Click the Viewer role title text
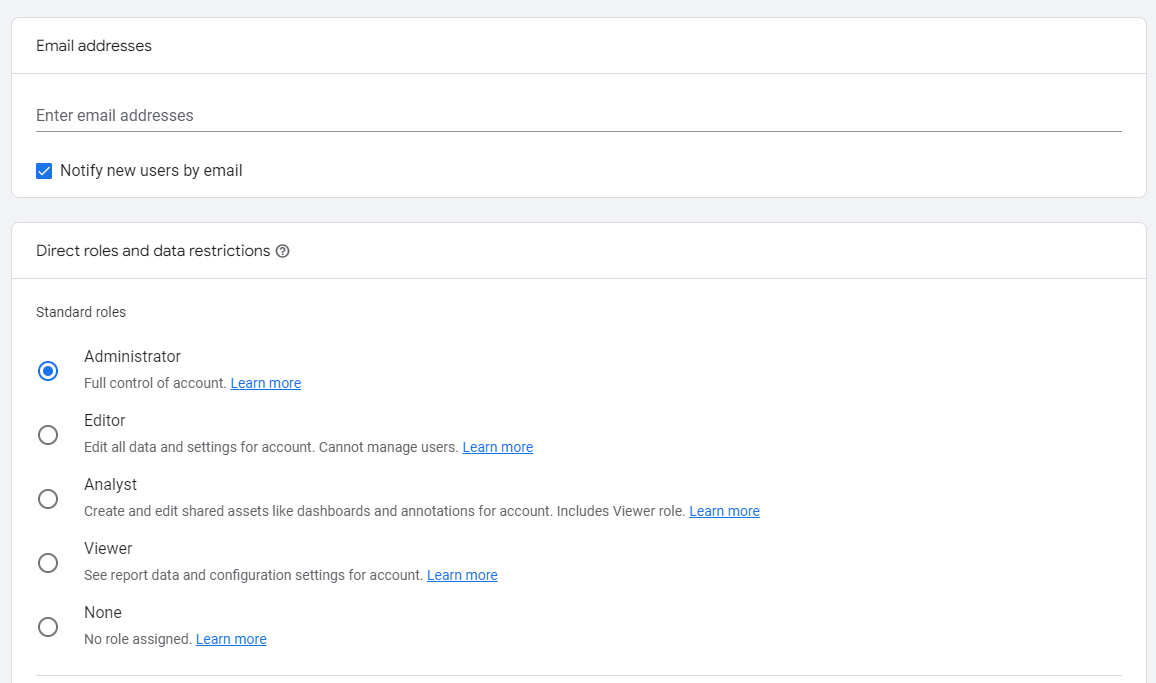 (x=108, y=549)
